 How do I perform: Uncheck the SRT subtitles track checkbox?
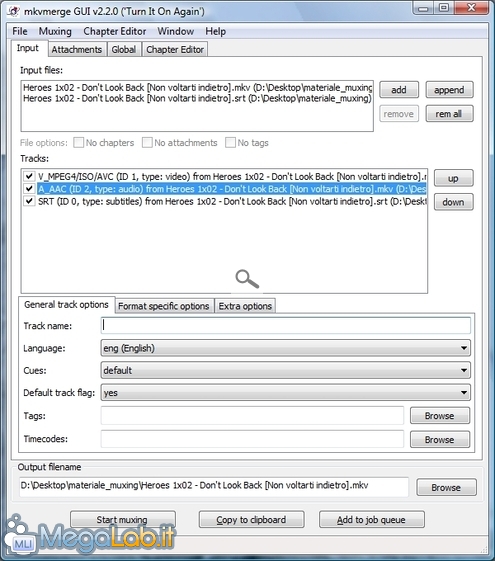tap(29, 201)
